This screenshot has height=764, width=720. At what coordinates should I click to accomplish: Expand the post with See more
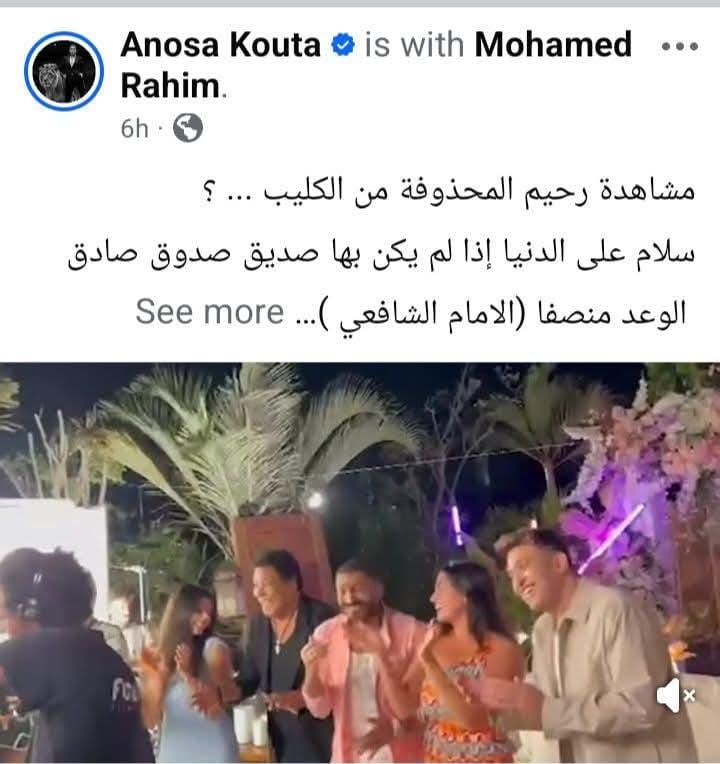click(209, 312)
